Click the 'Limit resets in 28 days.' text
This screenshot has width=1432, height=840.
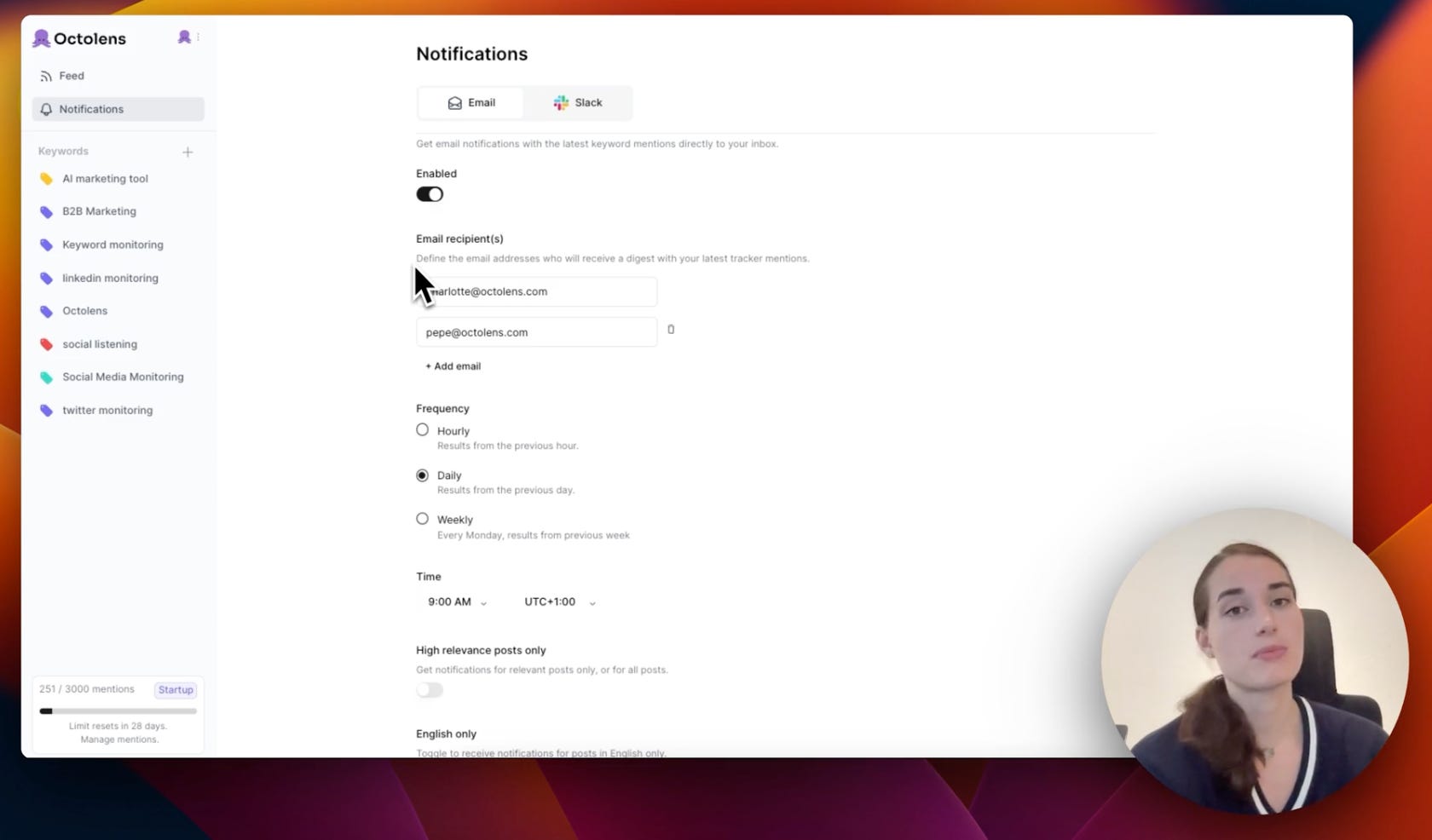point(118,726)
